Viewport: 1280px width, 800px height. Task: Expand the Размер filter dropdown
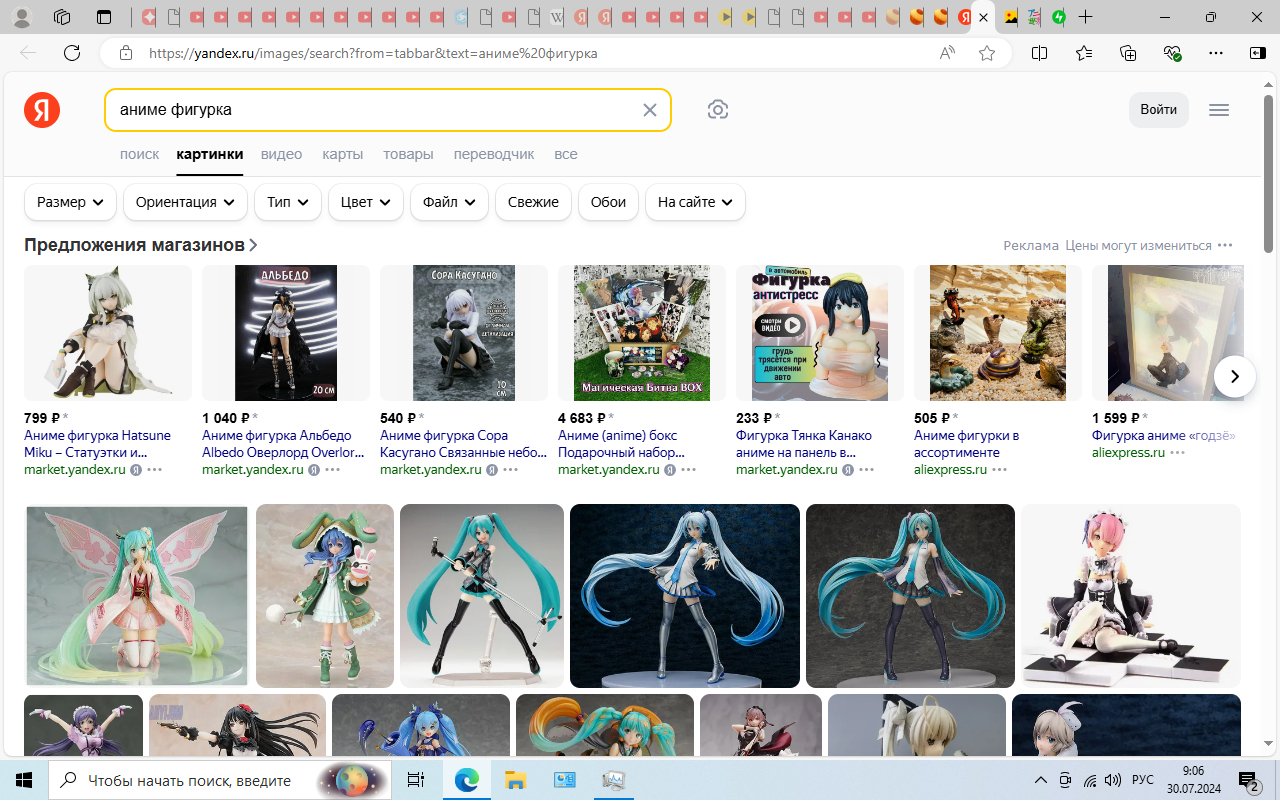pyautogui.click(x=70, y=202)
